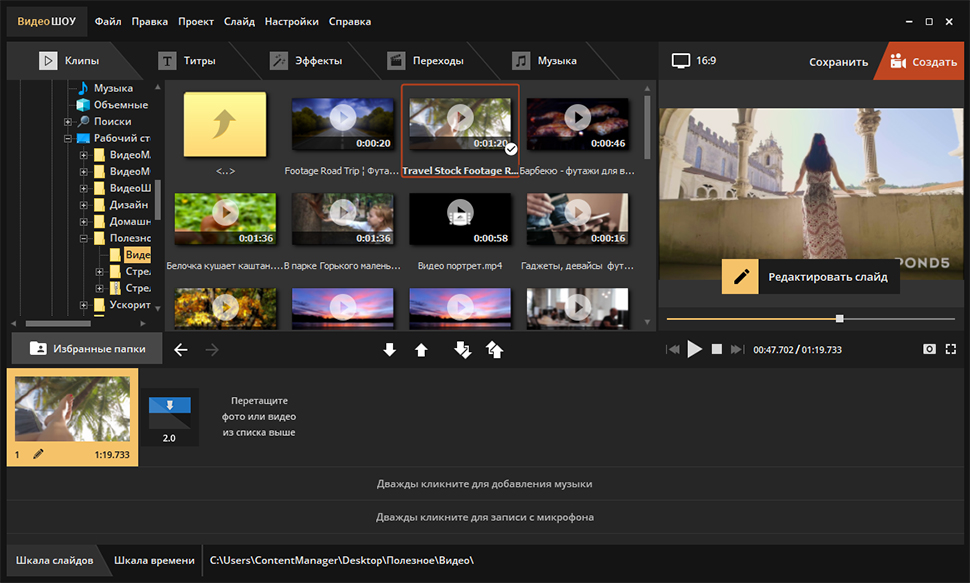Image resolution: width=970 pixels, height=583 pixels.
Task: Click the double down arrow add-all icon
Action: [463, 350]
